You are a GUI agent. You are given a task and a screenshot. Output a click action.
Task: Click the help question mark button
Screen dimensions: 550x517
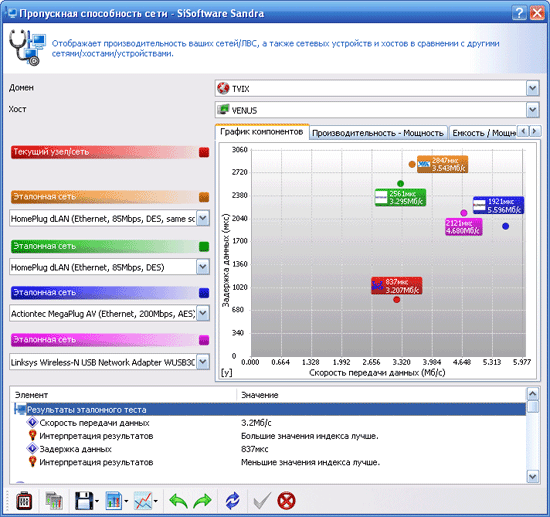point(519,13)
